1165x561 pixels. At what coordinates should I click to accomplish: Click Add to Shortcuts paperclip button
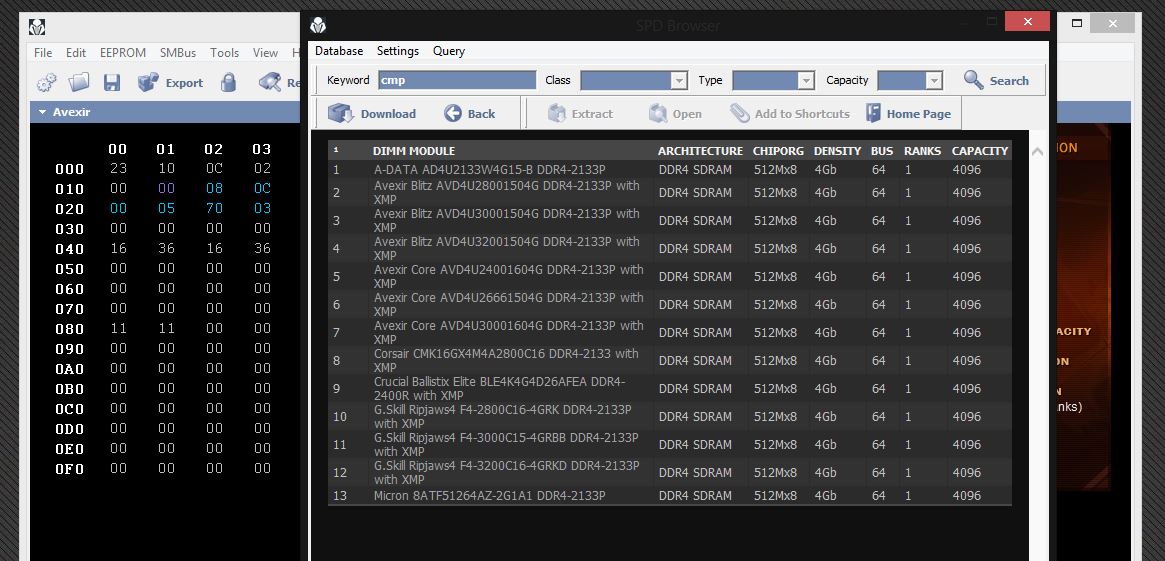pyautogui.click(x=789, y=114)
